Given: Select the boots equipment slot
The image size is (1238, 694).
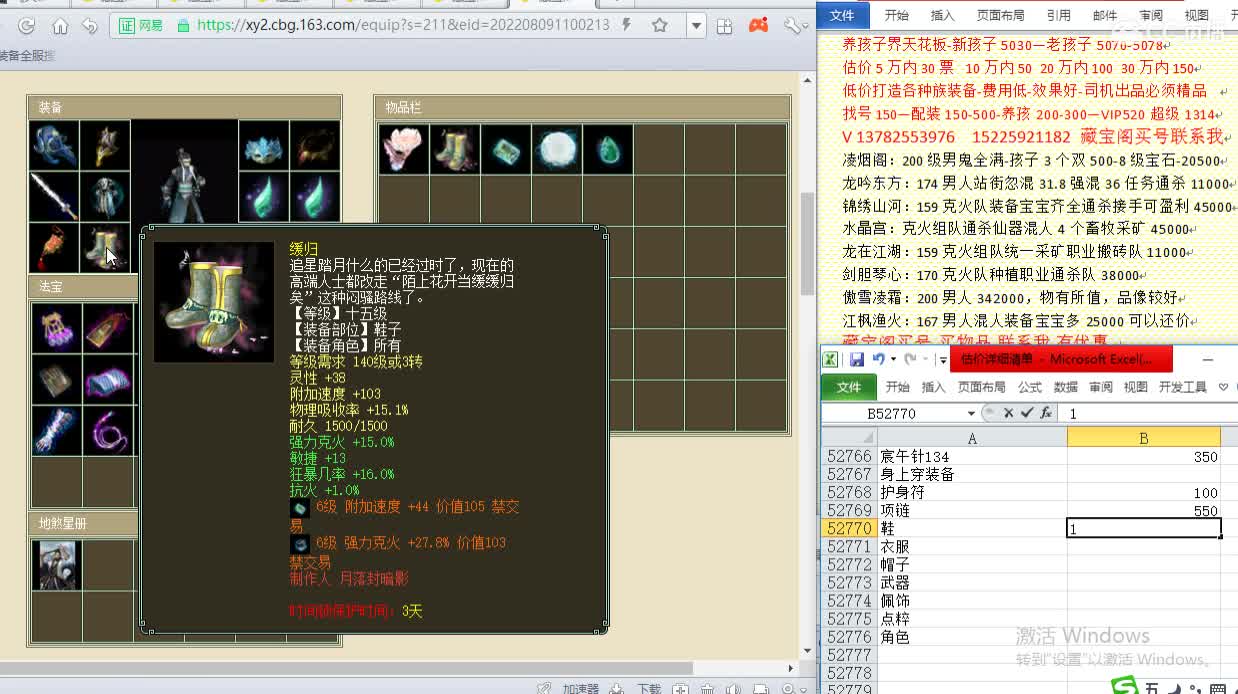Looking at the screenshot, I should click(105, 248).
